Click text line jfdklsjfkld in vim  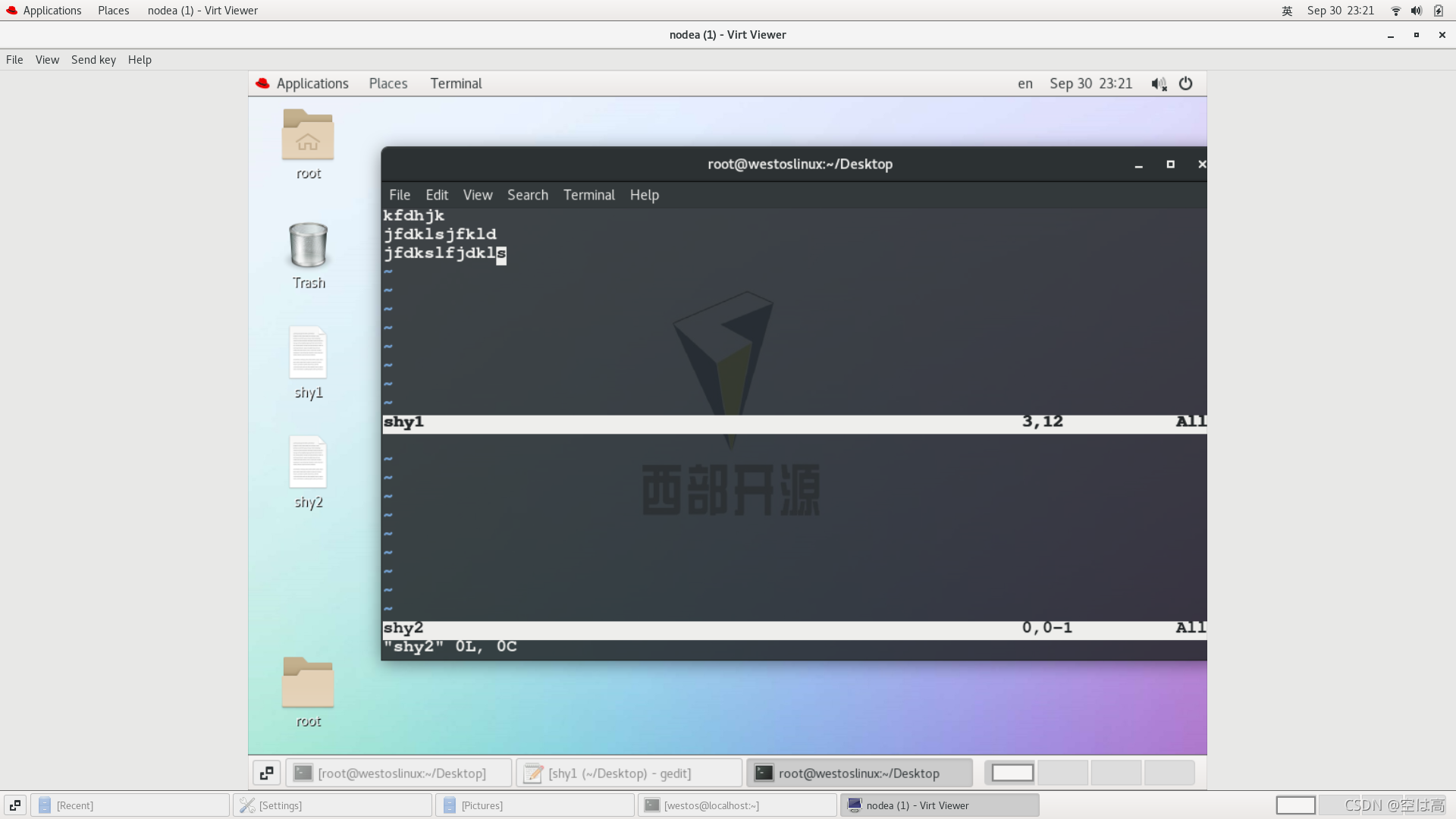pos(440,234)
